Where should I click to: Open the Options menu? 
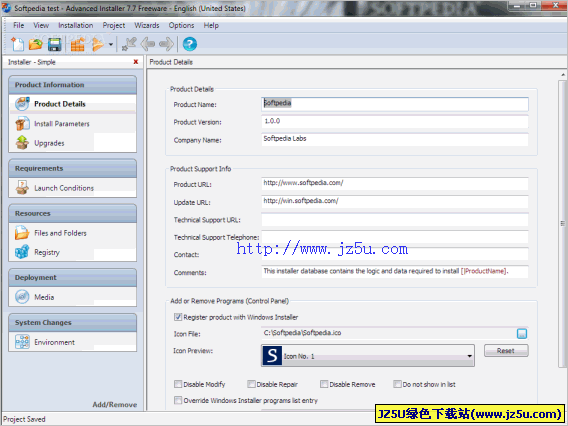click(181, 25)
